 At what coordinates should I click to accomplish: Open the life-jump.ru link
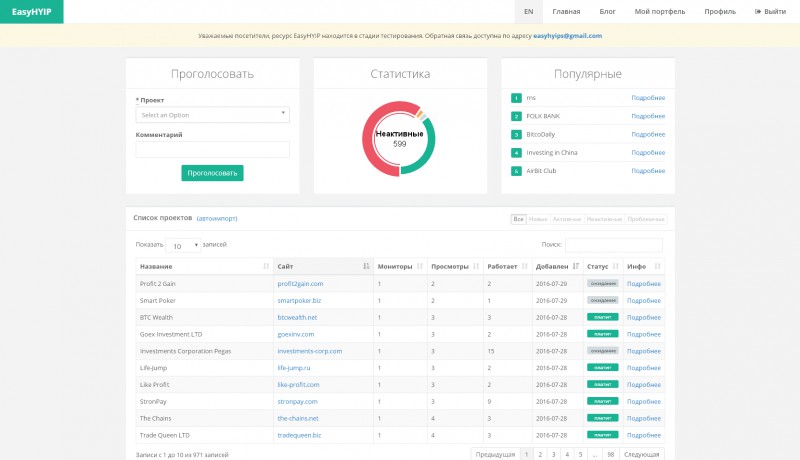[293, 368]
